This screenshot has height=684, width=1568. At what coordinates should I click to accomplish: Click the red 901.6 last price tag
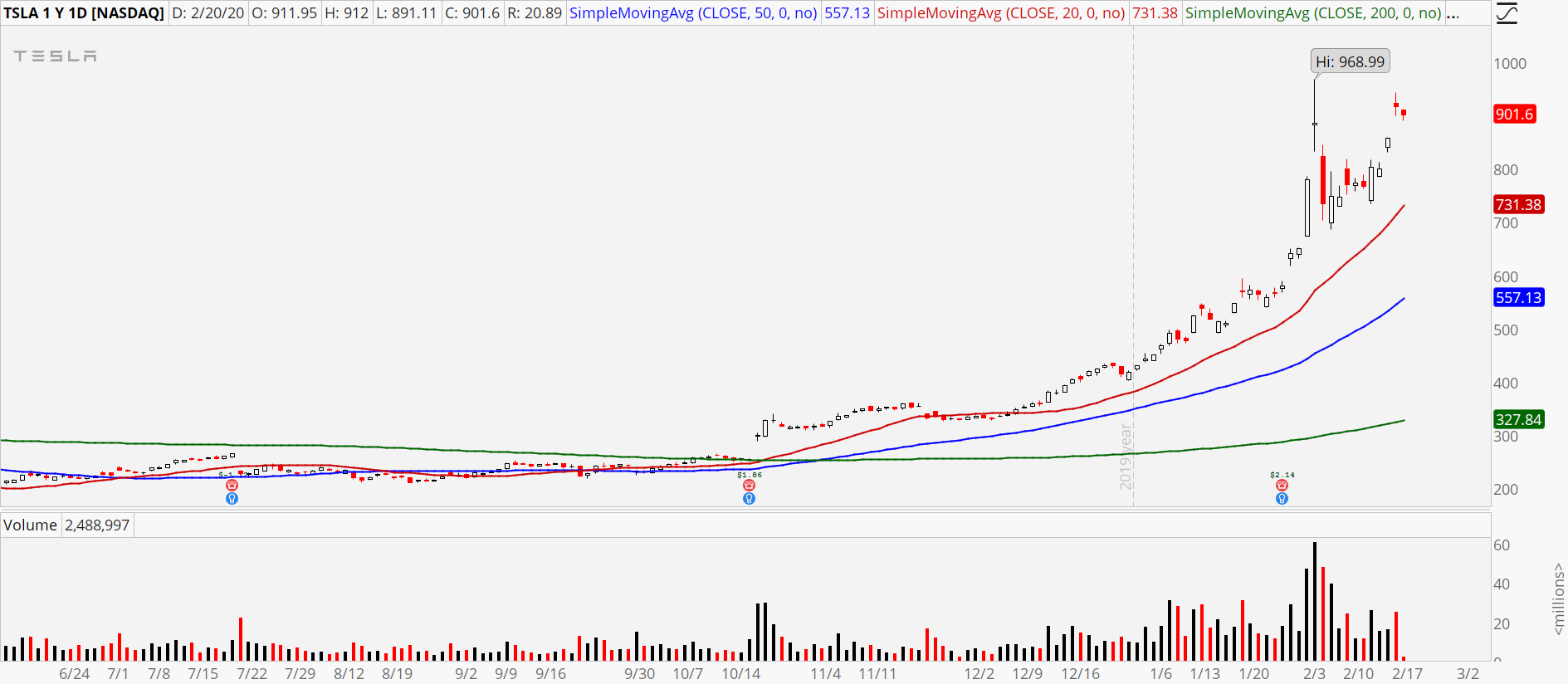tap(1514, 115)
